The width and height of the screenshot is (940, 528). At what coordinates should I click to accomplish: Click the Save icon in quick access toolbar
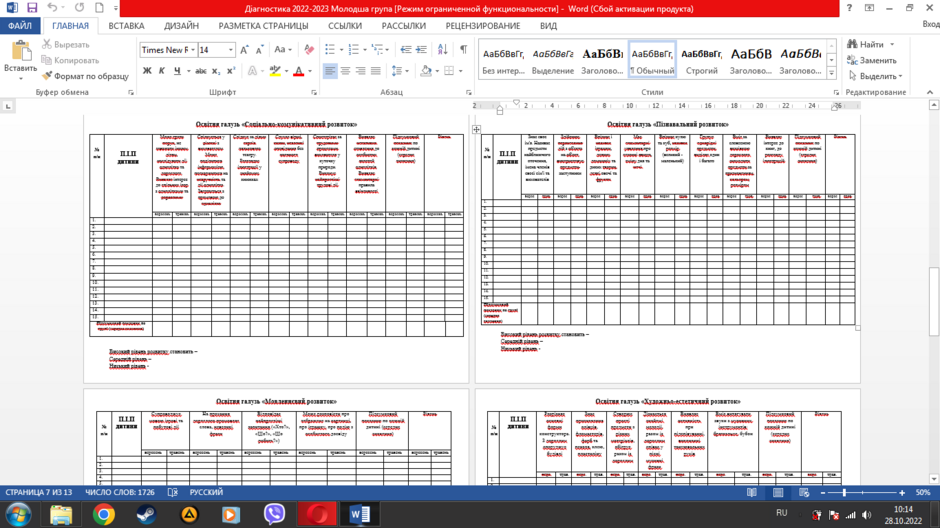pyautogui.click(x=32, y=8)
